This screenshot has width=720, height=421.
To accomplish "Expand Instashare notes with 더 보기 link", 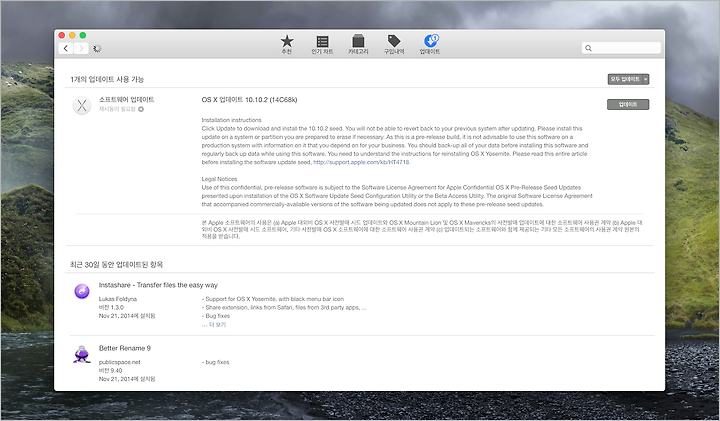I will click(217, 325).
